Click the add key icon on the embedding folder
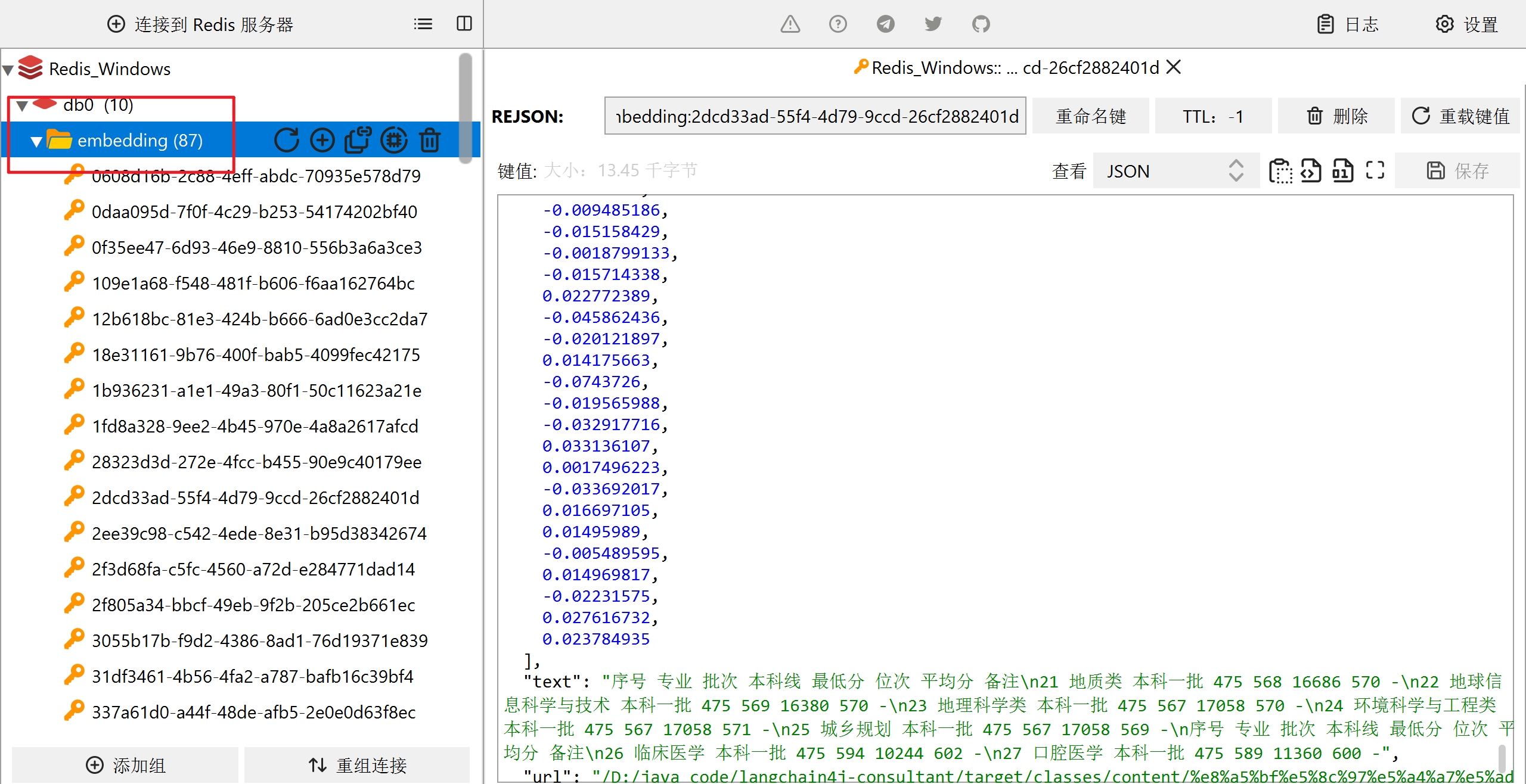1526x784 pixels. pyautogui.click(x=322, y=141)
